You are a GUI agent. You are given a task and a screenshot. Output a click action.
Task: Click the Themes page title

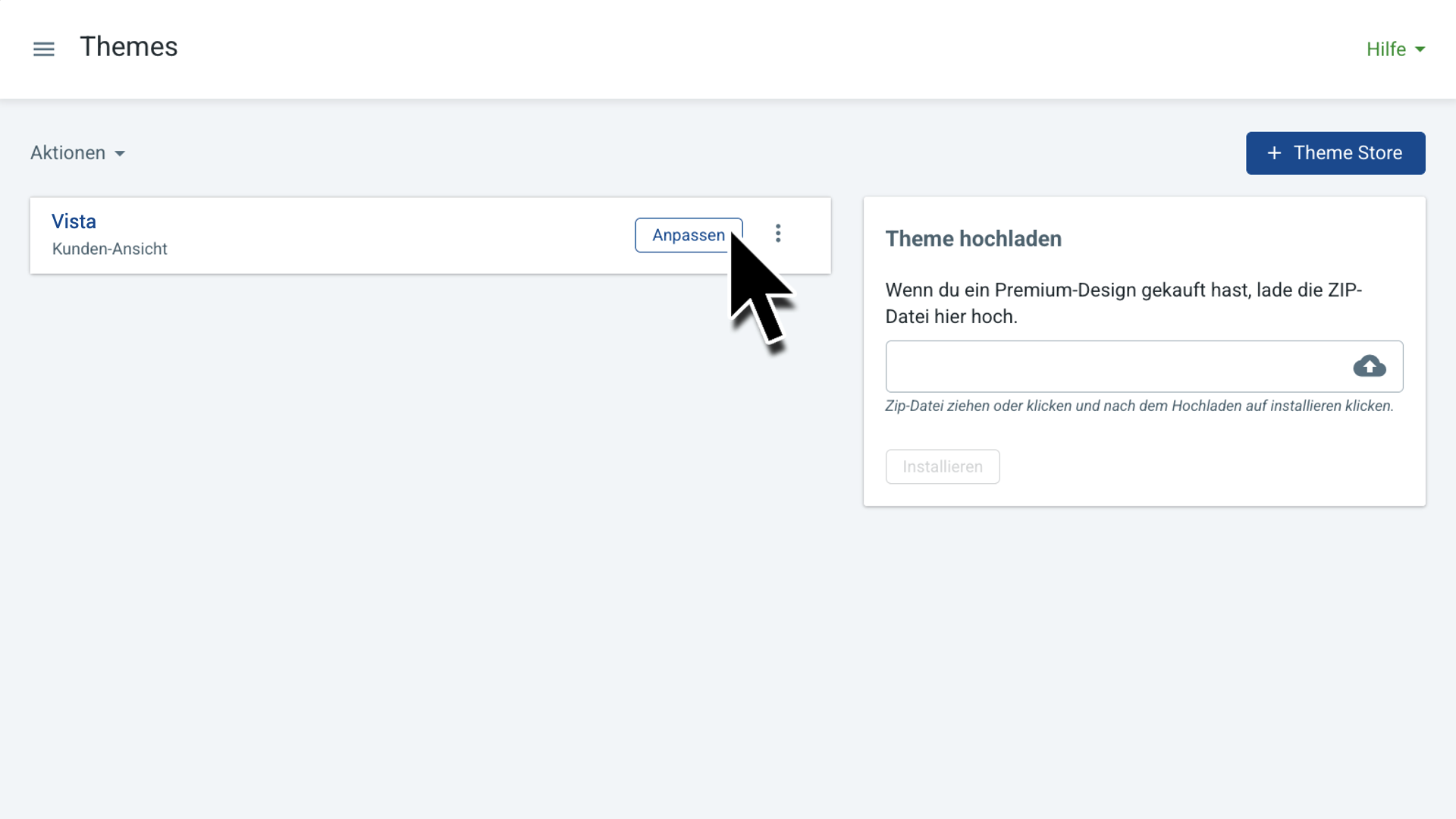coord(128,47)
